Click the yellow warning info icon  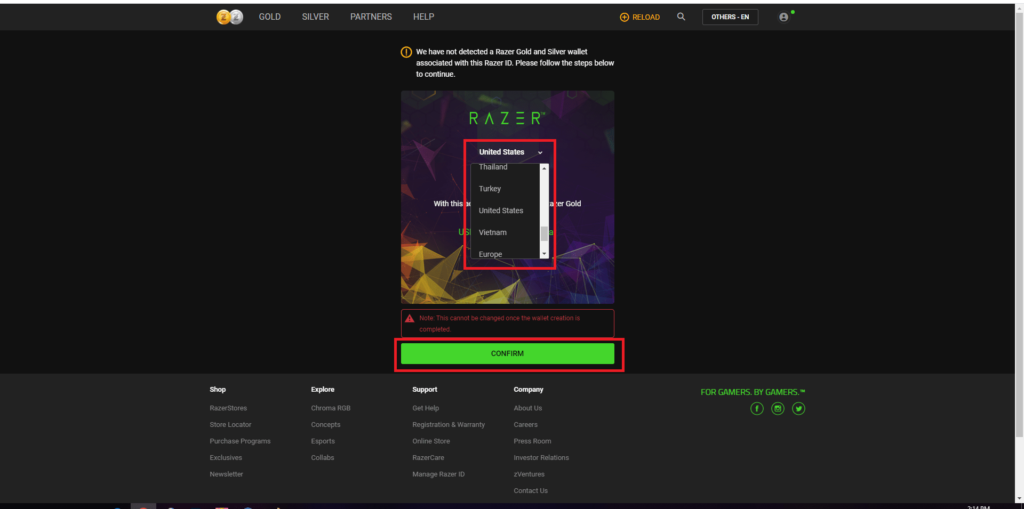point(406,51)
